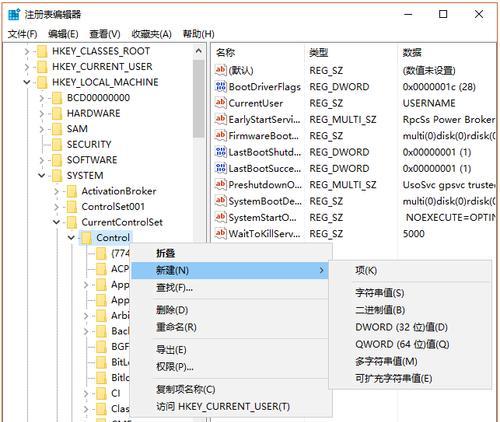Create a new 可扩充字符串值(E)
500x422 pixels.
tap(410, 378)
